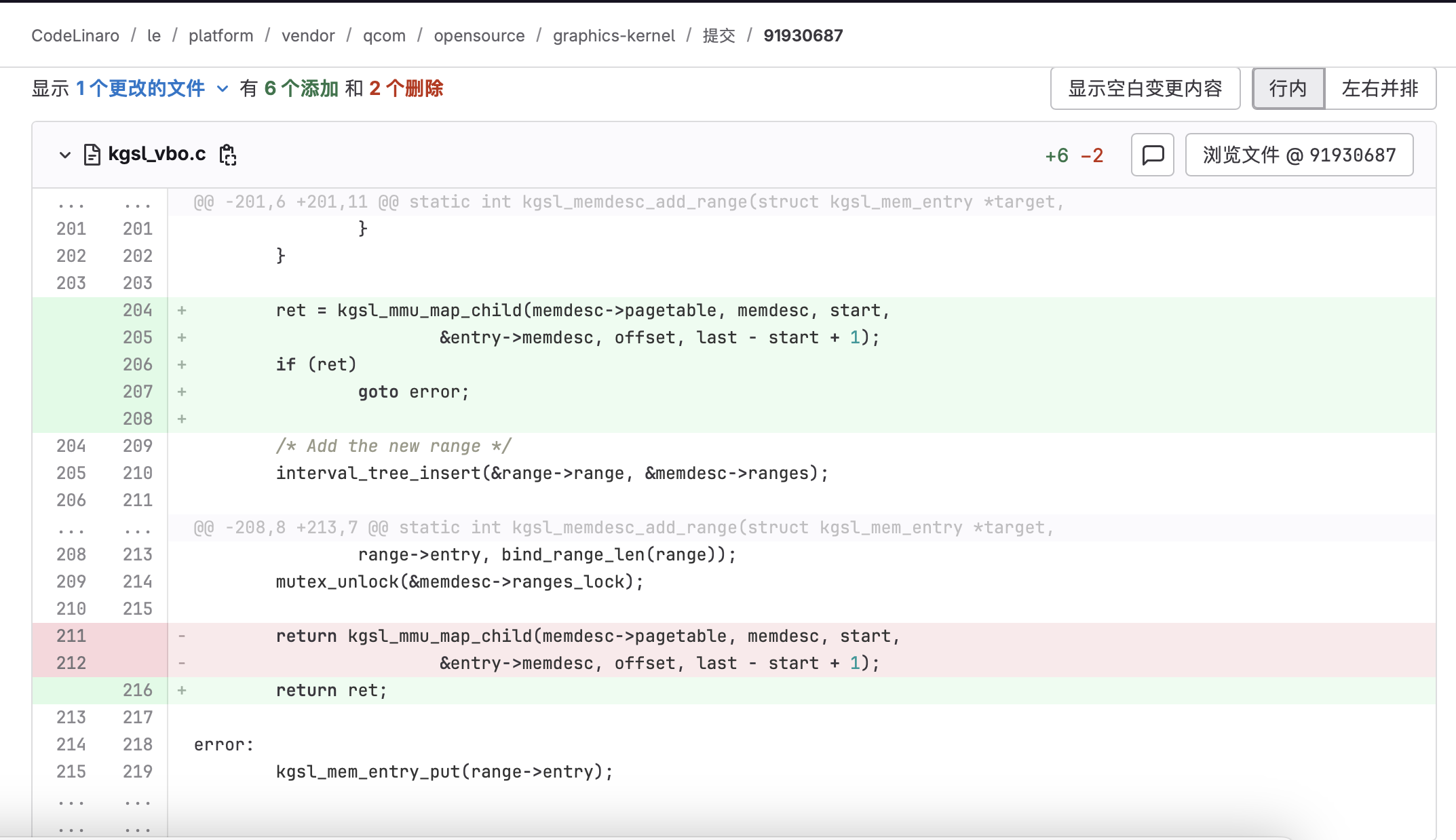Click old line number 211 on deleted row
This screenshot has height=840, width=1456.
tap(71, 636)
